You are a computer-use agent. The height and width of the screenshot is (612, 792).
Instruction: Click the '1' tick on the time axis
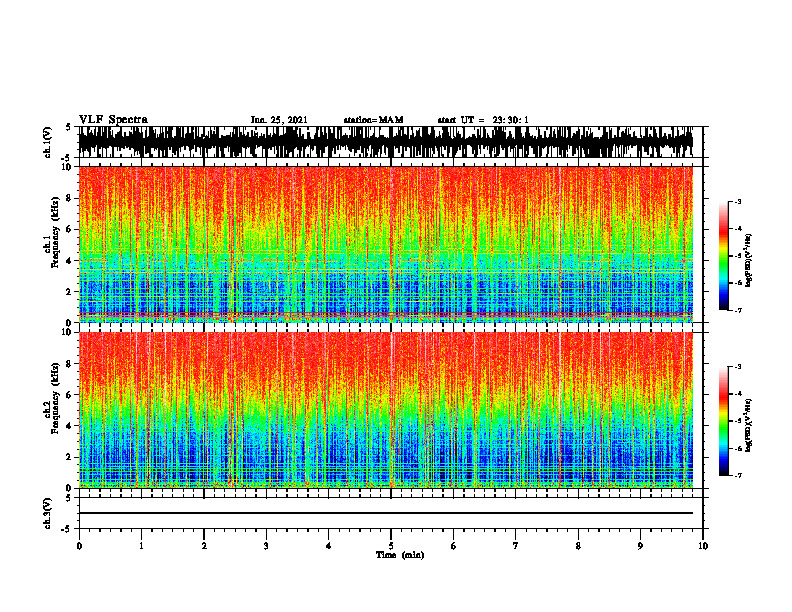141,546
